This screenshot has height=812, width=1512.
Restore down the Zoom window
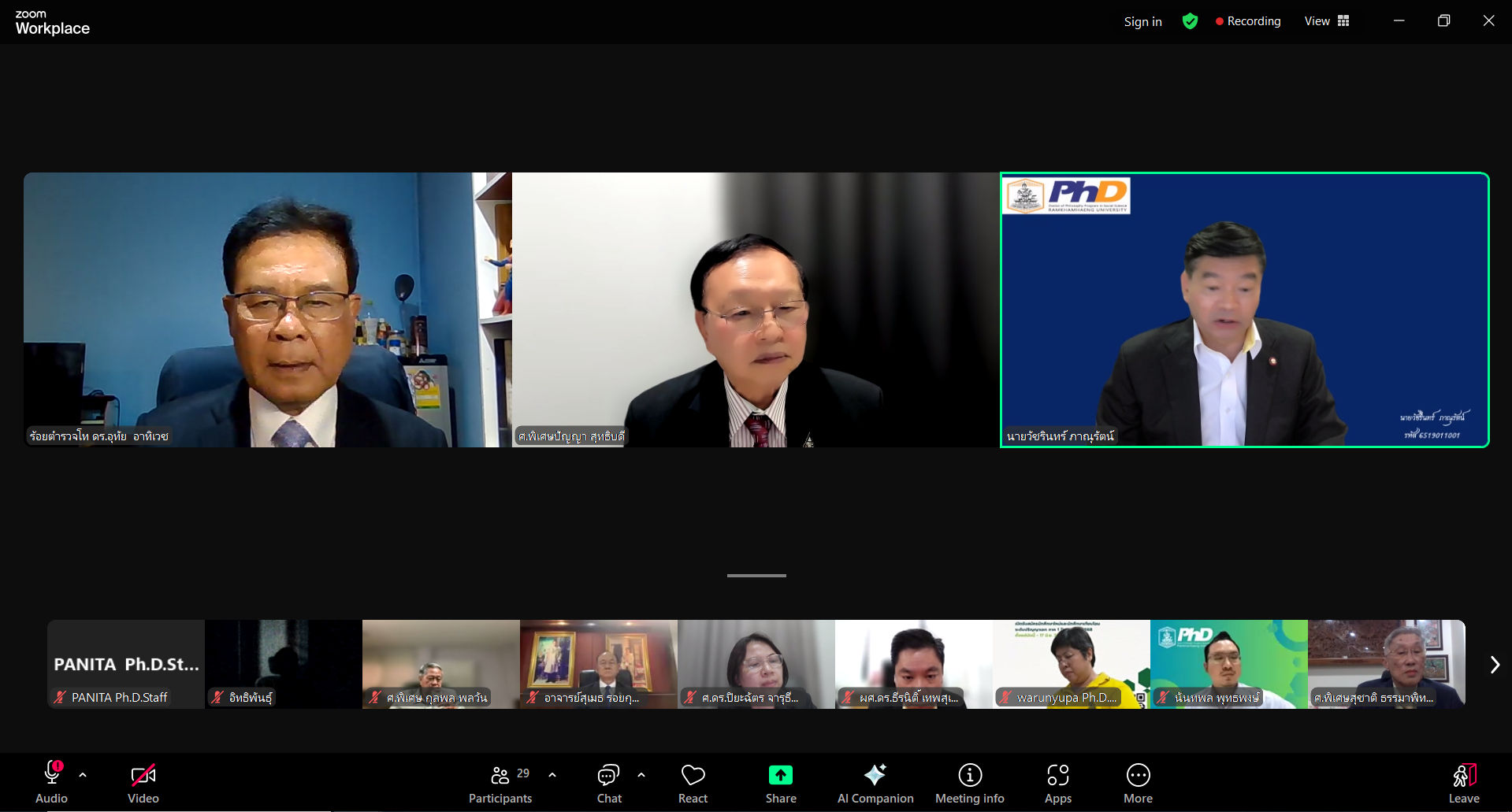pos(1443,21)
